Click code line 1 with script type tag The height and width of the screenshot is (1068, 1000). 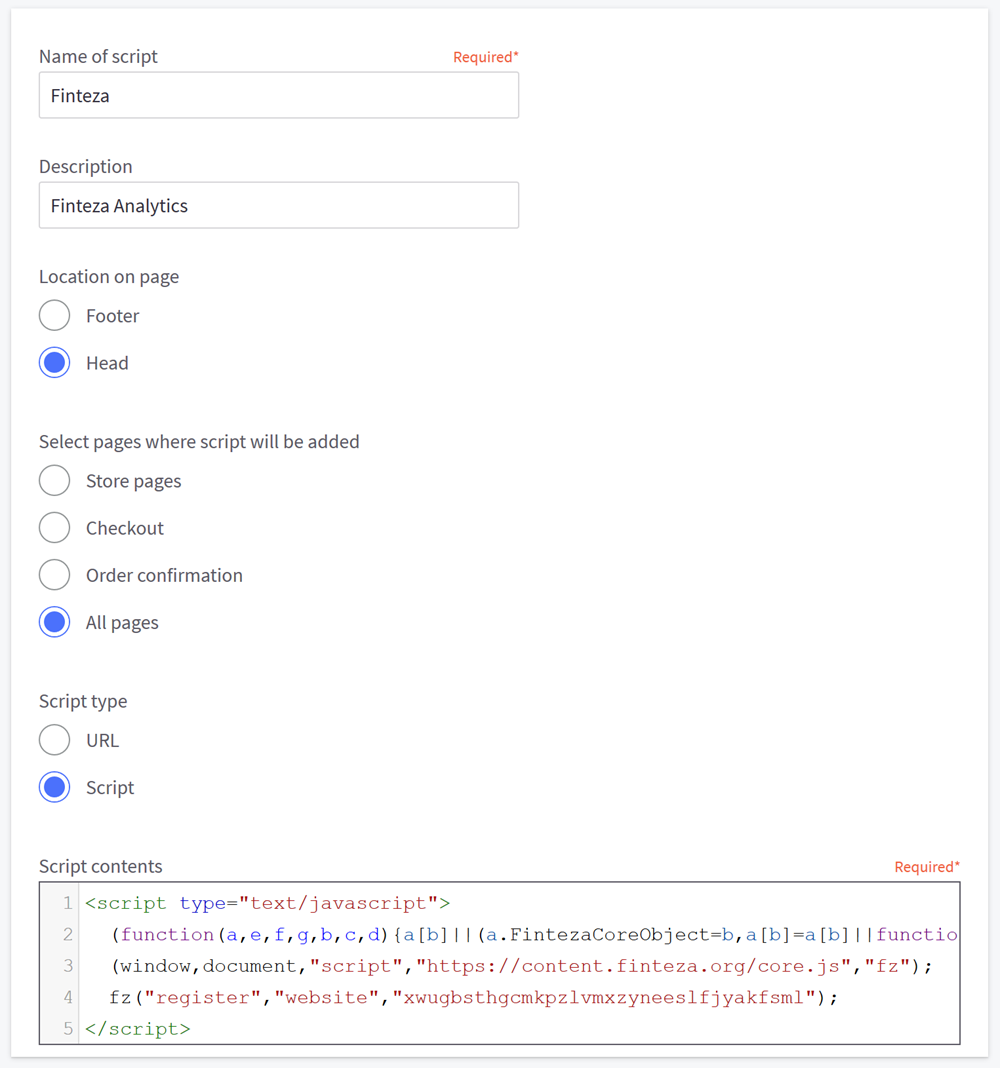[x=267, y=903]
